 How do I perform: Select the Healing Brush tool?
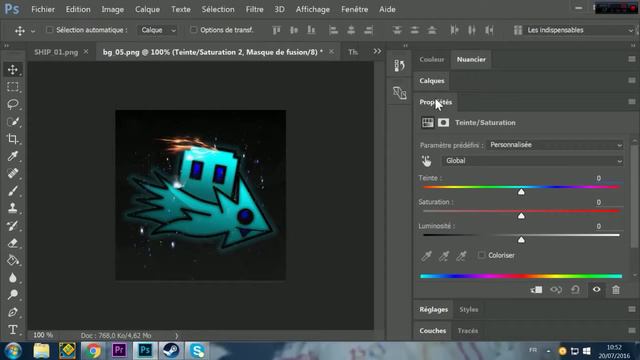click(13, 173)
